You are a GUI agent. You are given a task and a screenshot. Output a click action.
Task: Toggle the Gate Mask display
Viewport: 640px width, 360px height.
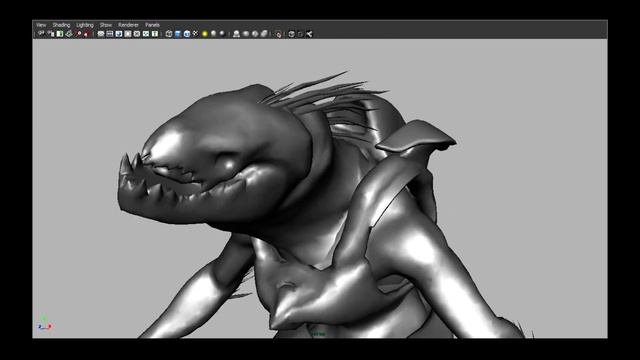(x=128, y=34)
